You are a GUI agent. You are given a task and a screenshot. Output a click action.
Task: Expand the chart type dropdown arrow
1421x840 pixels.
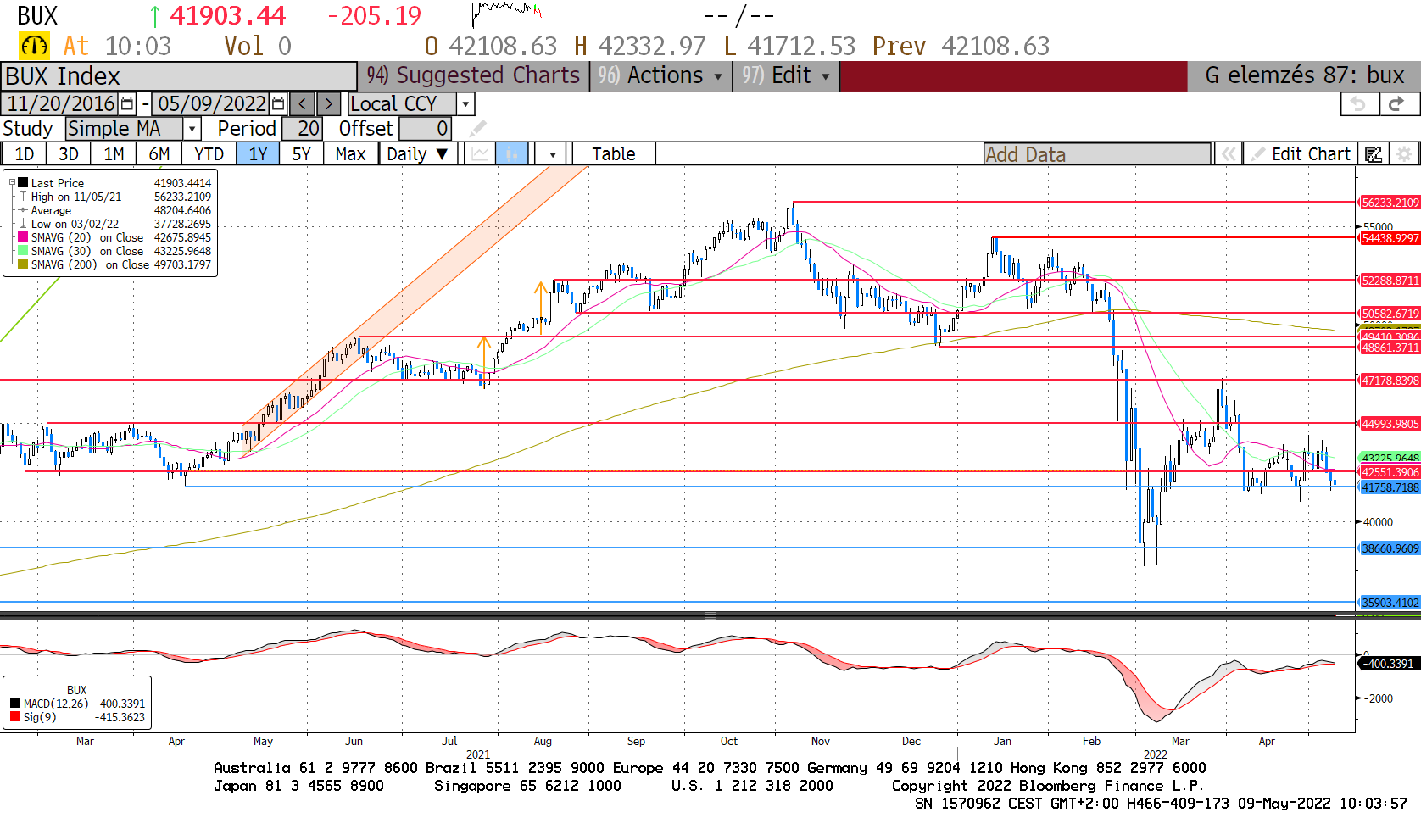point(553,154)
